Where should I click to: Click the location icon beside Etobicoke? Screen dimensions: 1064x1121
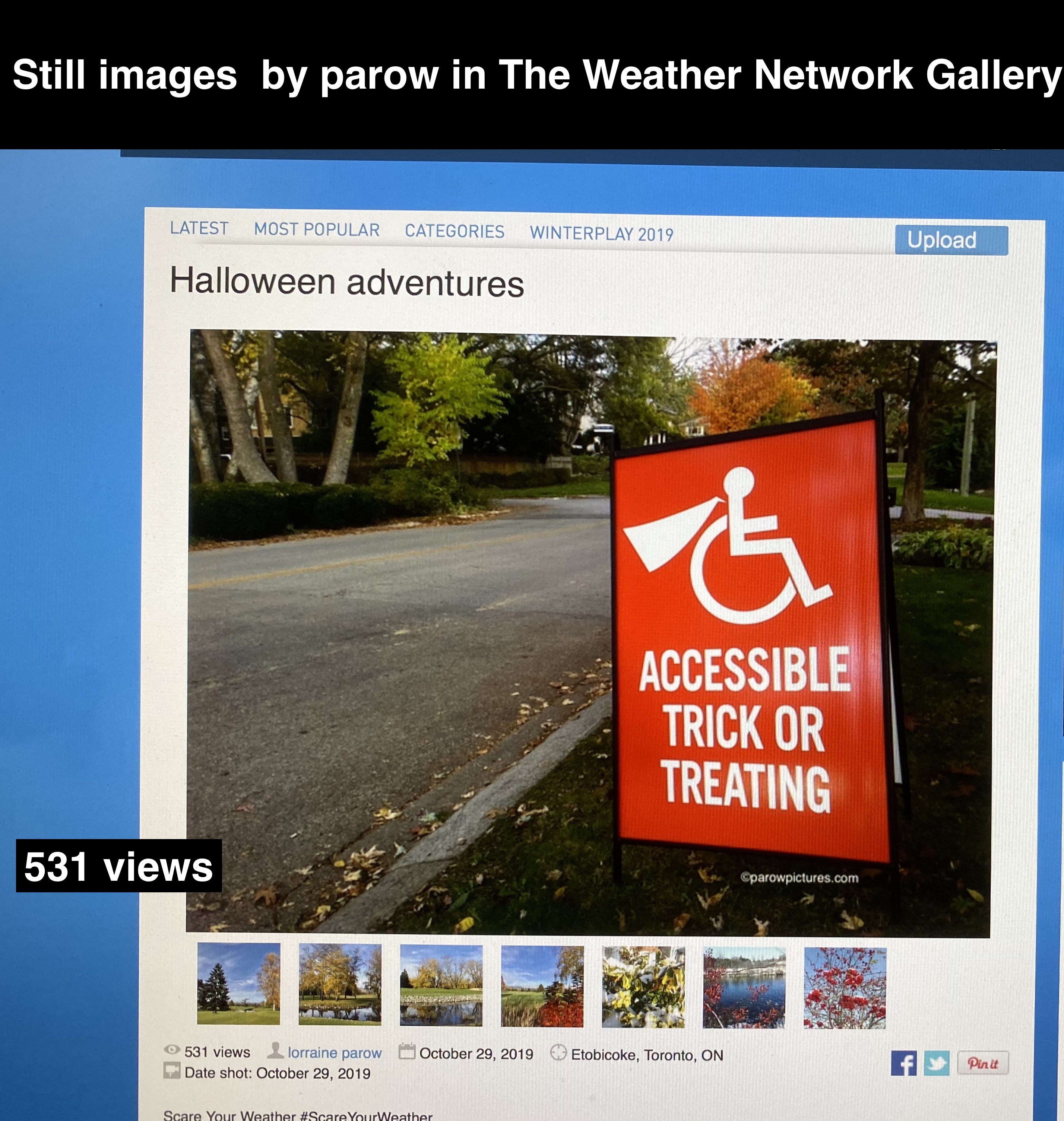point(559,1052)
